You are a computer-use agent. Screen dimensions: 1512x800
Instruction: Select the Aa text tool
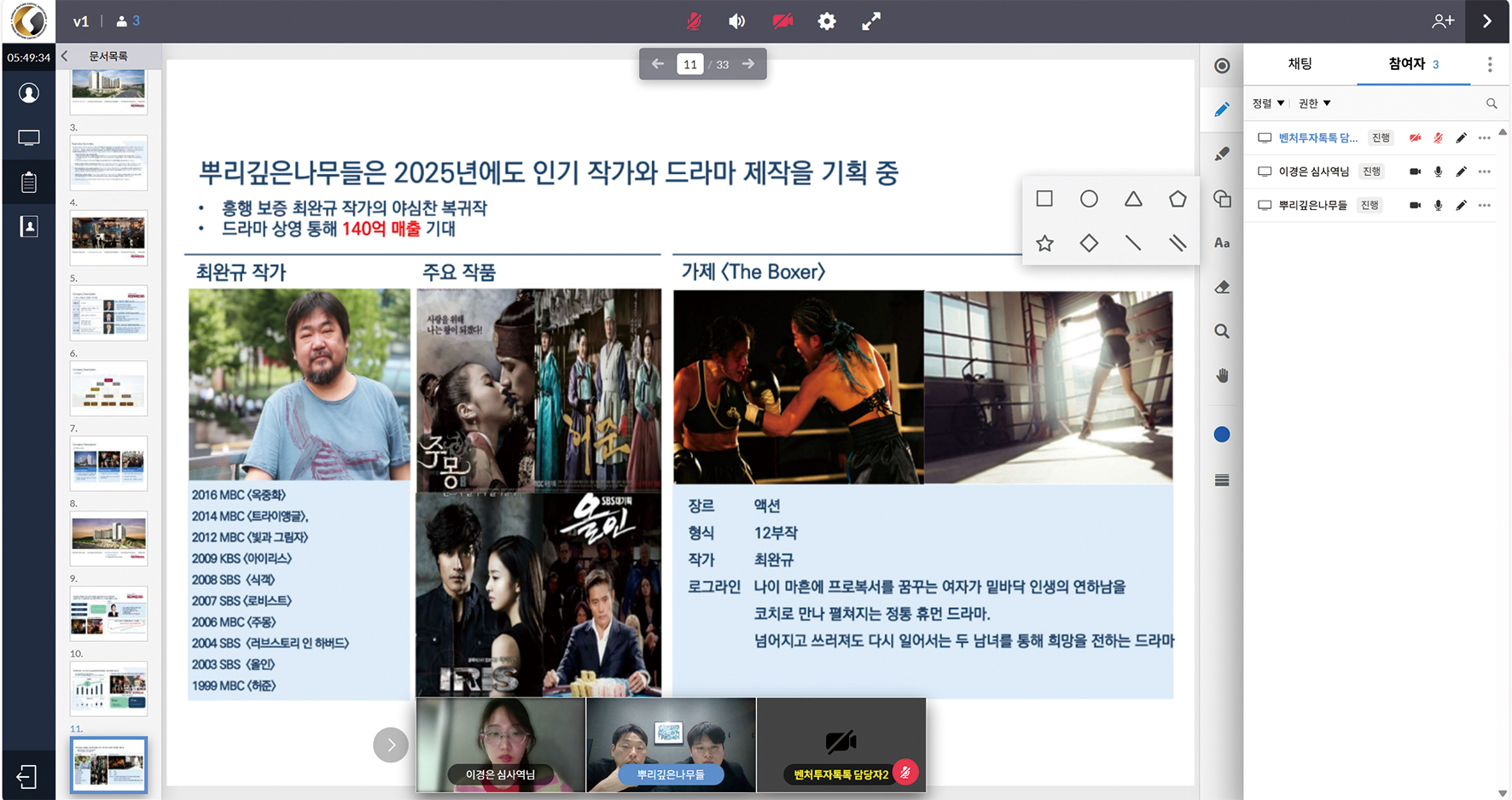1222,243
